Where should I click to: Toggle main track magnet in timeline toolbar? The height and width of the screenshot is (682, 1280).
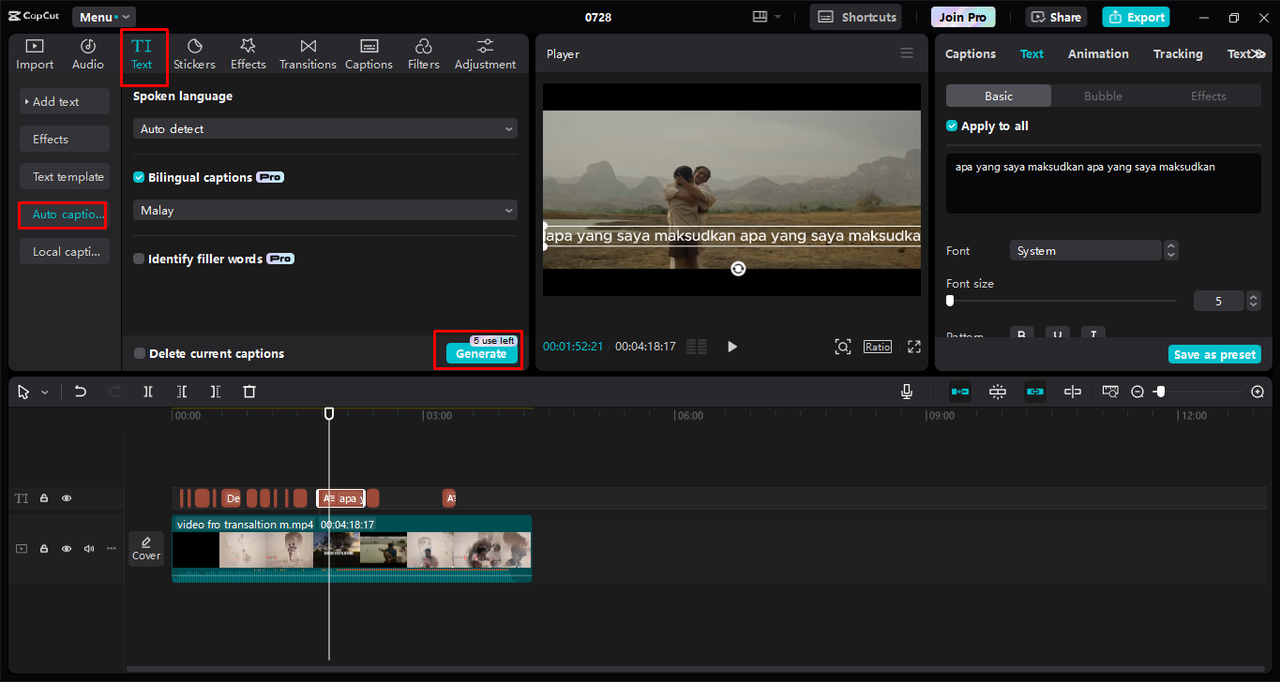coord(960,392)
